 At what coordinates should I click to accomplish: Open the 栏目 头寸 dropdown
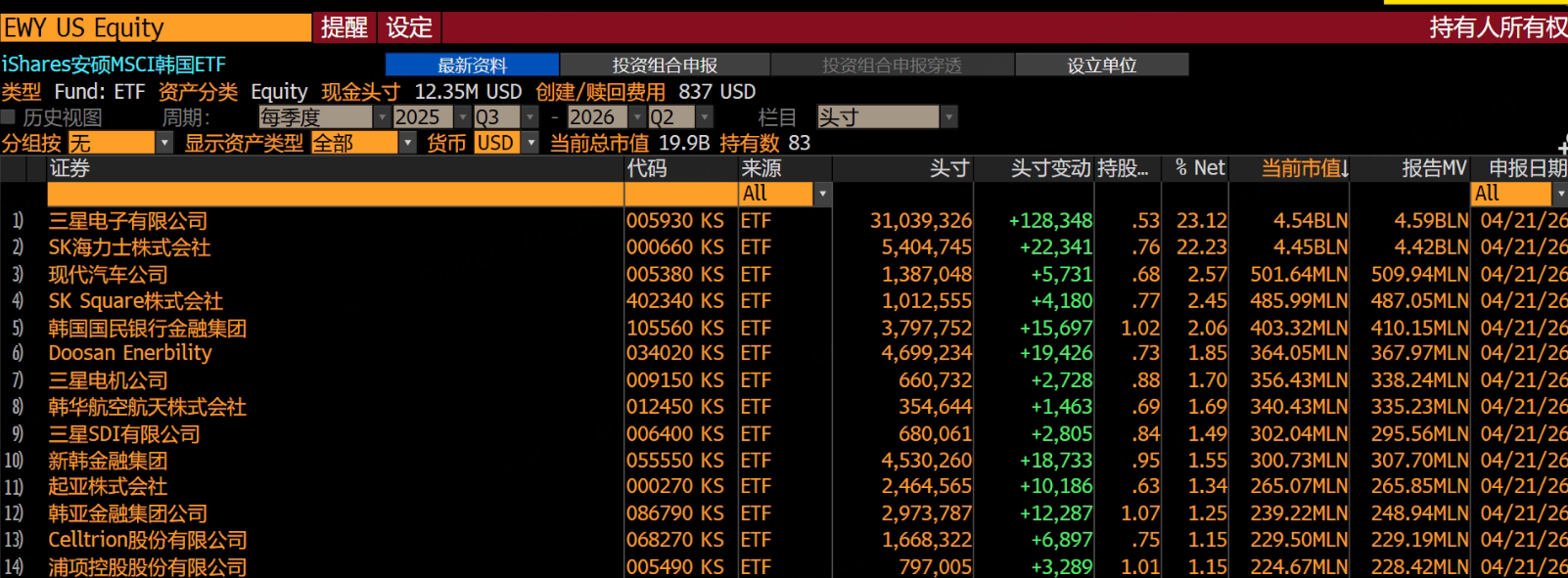coord(887,117)
